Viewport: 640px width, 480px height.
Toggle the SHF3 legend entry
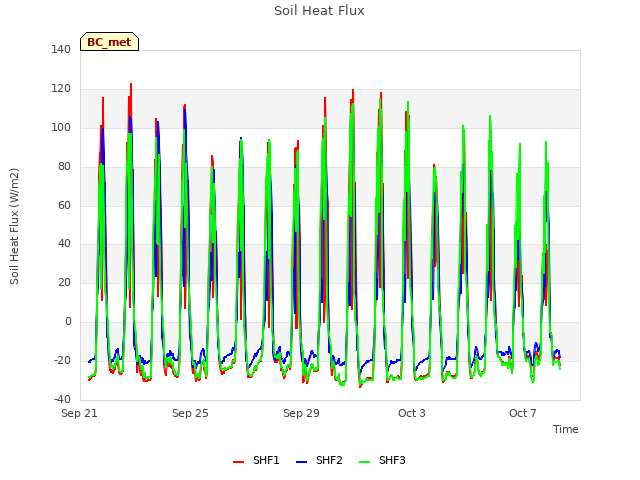tap(382, 461)
